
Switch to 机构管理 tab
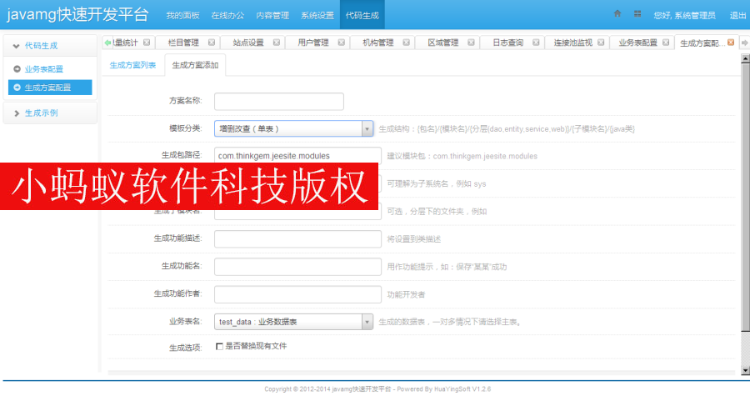[x=378, y=43]
